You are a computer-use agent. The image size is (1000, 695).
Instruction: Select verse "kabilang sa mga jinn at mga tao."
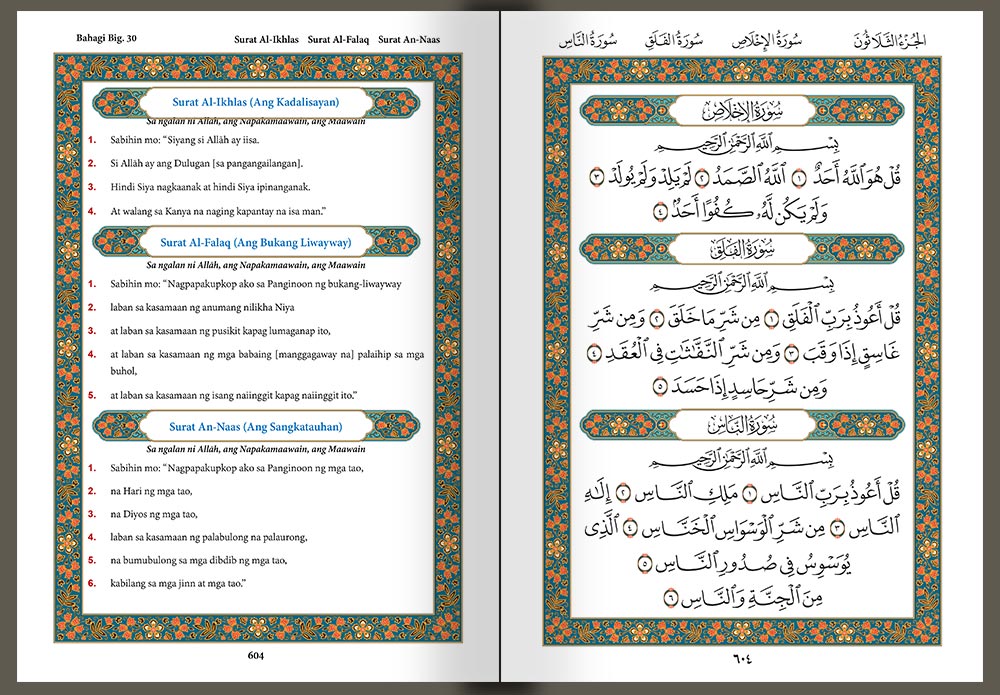pos(178,583)
